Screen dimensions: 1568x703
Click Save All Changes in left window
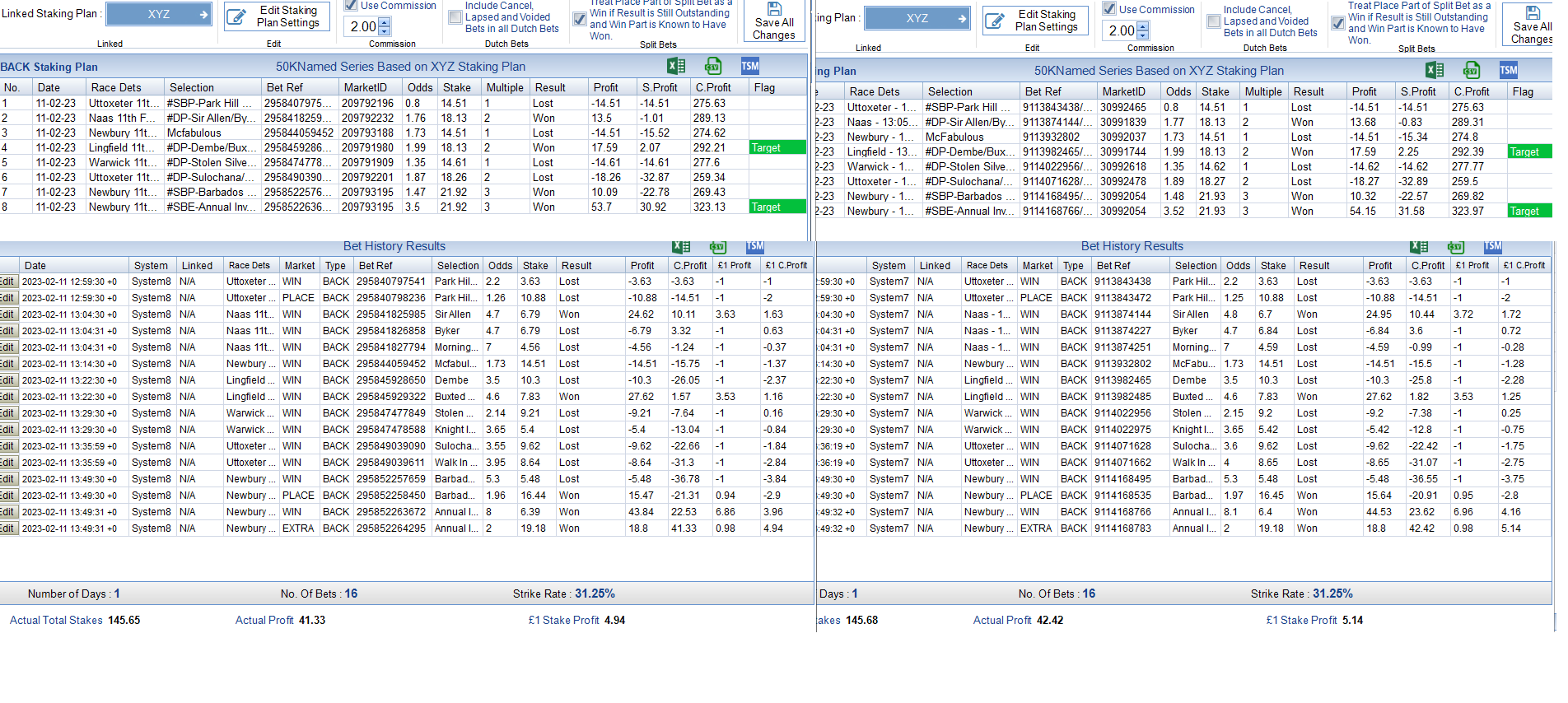774,21
